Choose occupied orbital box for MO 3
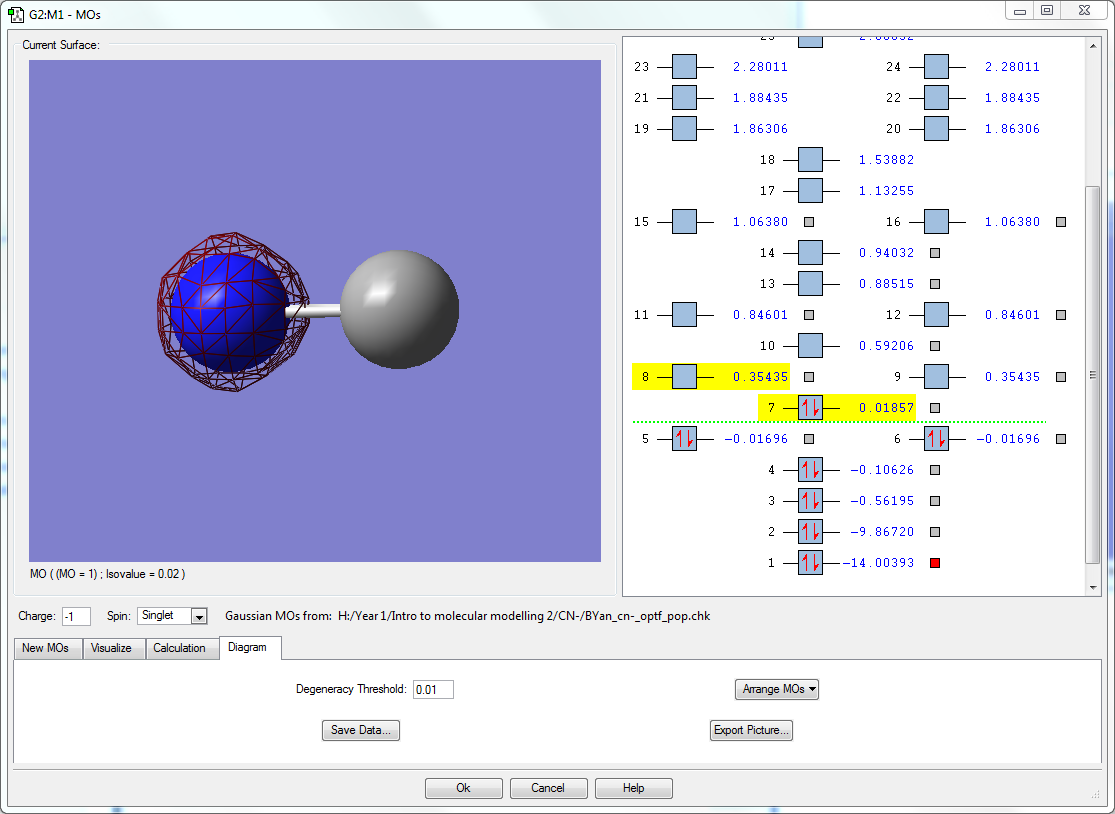Screen dimensions: 1115x814 click(x=810, y=501)
